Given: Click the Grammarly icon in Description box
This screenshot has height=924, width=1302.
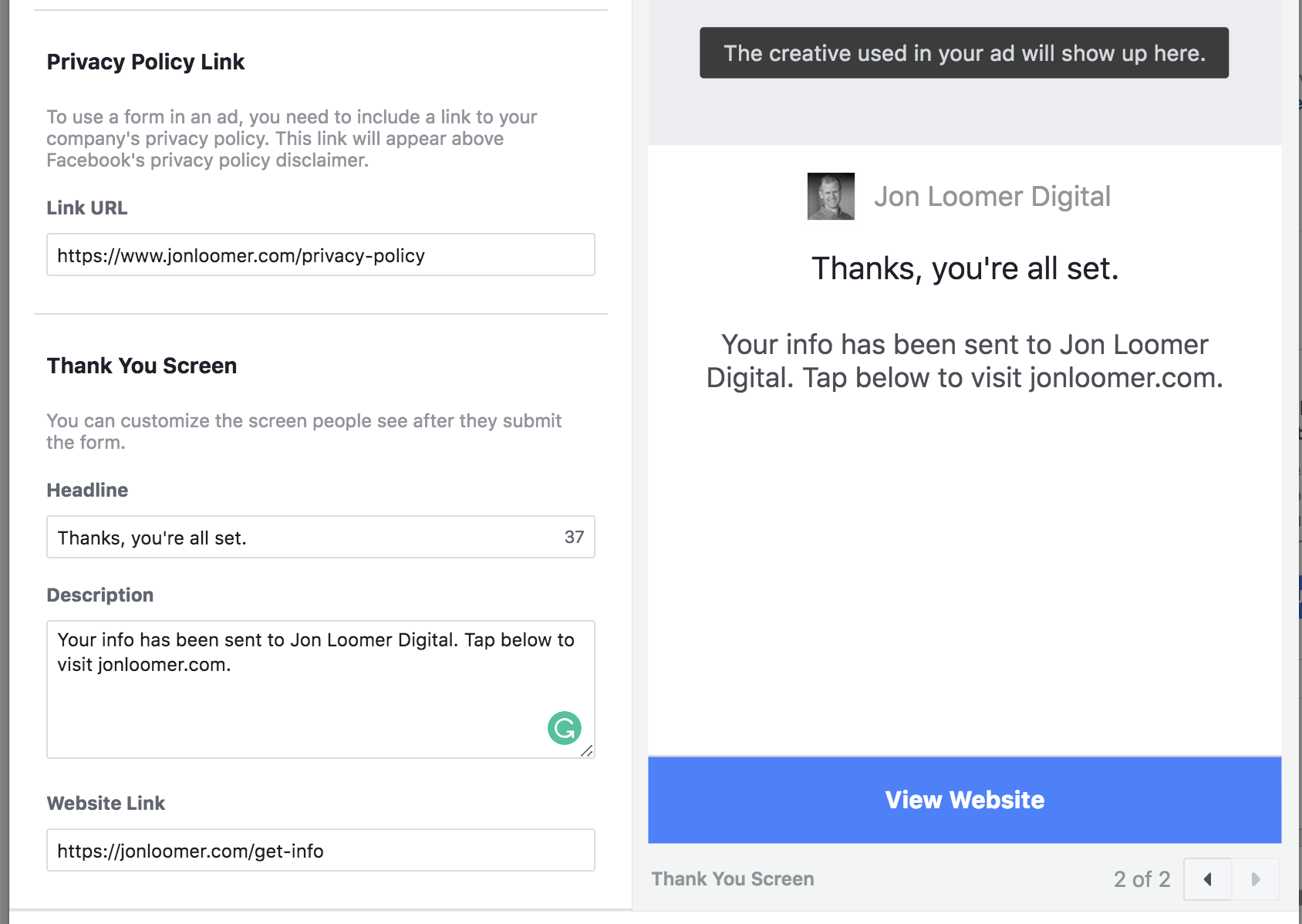Looking at the screenshot, I should (565, 727).
